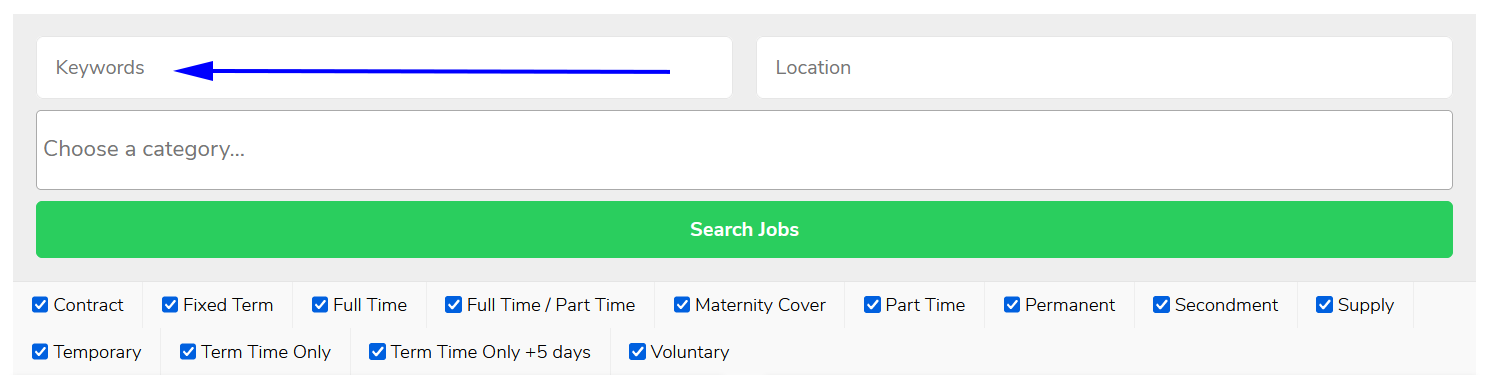Viewport: 1496px width, 375px height.
Task: Toggle the Term Time Only checkbox
Action: point(188,352)
